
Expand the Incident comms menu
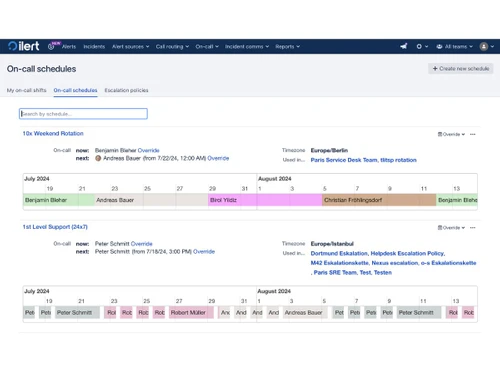(247, 47)
